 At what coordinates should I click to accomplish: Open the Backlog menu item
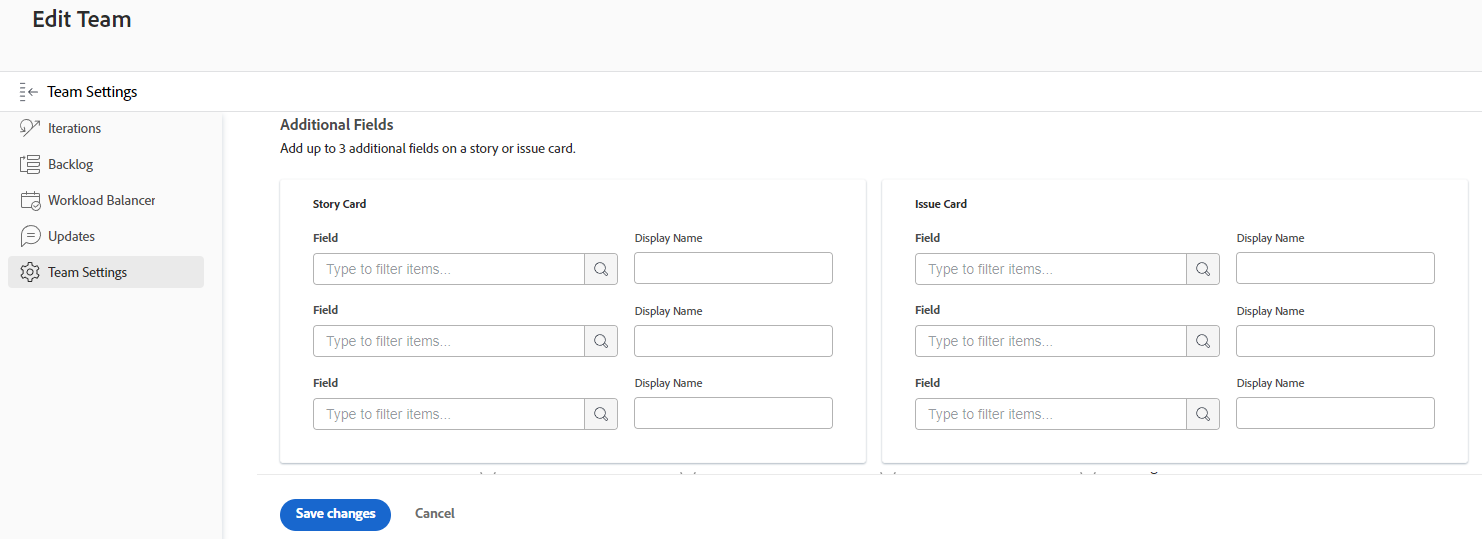(x=70, y=164)
